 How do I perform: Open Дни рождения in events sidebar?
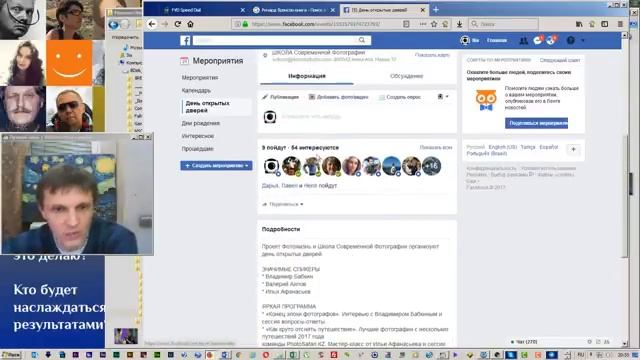201,123
